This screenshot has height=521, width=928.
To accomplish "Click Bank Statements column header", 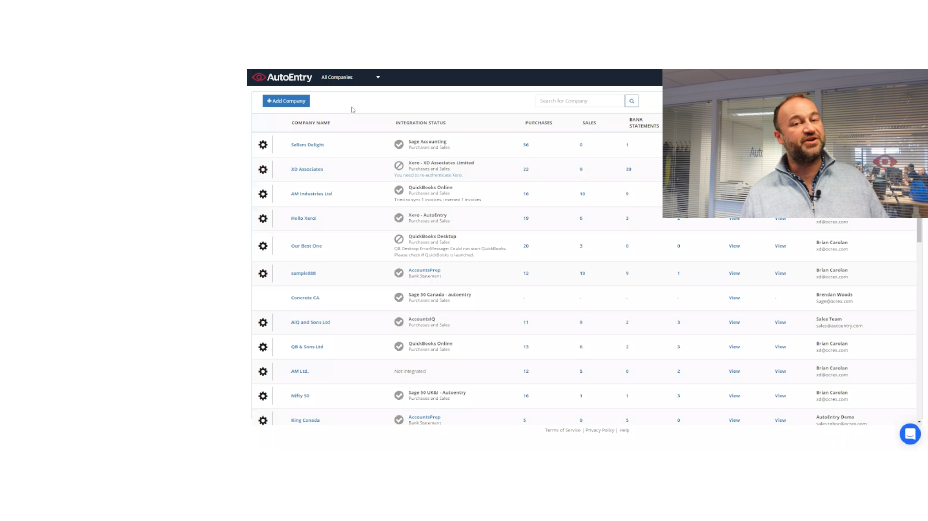I will pyautogui.click(x=644, y=123).
